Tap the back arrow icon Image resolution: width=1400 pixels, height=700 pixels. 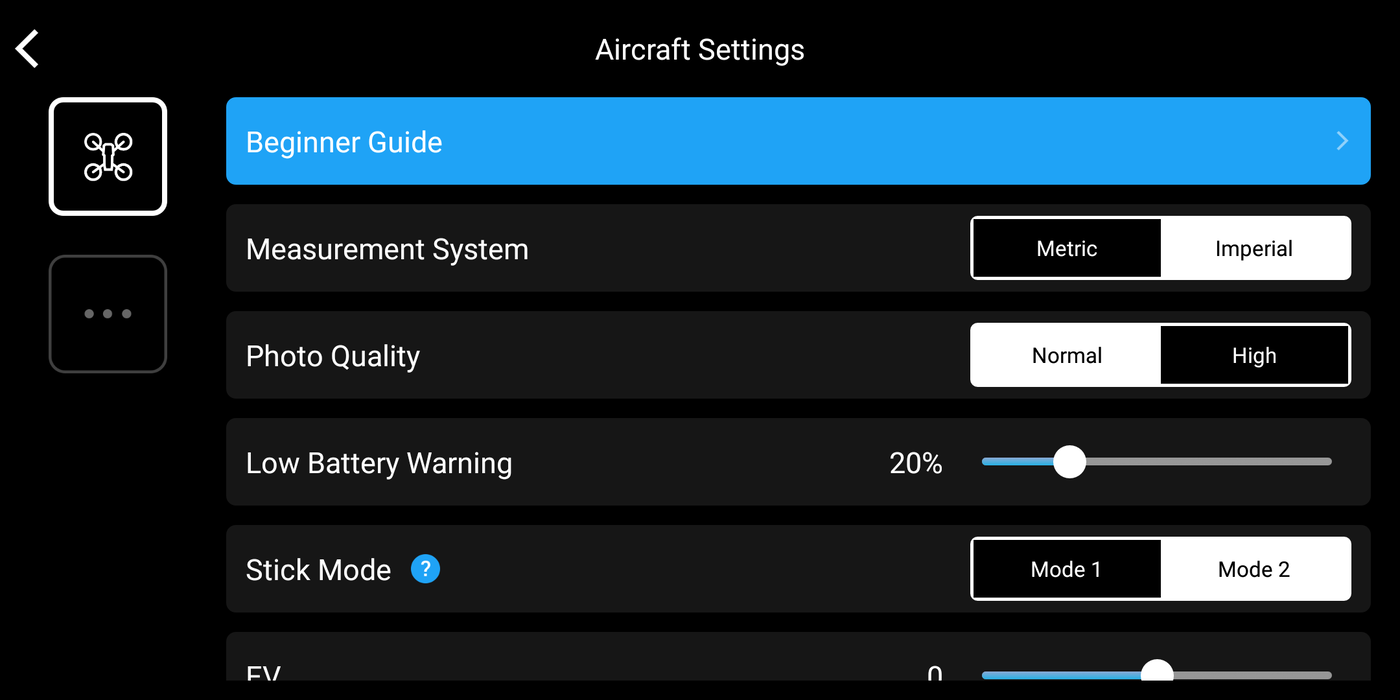coord(28,49)
